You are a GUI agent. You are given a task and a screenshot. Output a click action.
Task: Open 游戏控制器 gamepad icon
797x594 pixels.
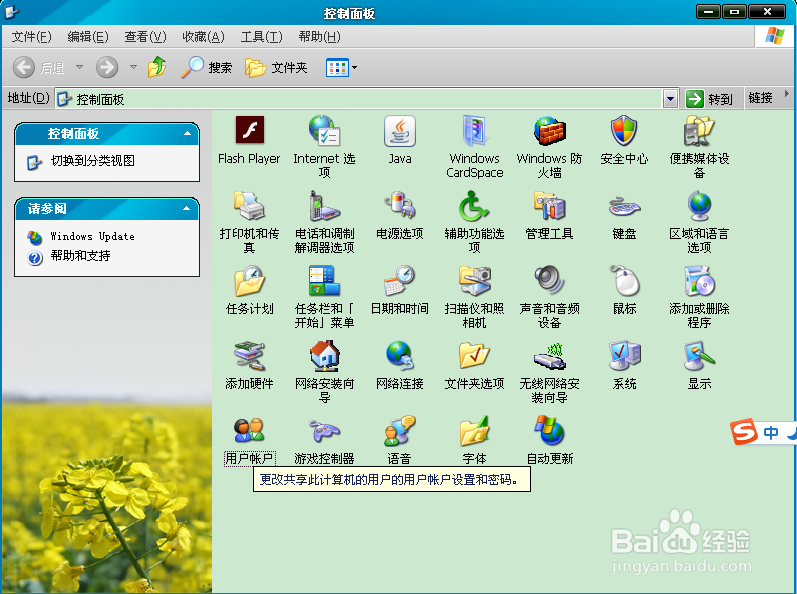(x=324, y=431)
